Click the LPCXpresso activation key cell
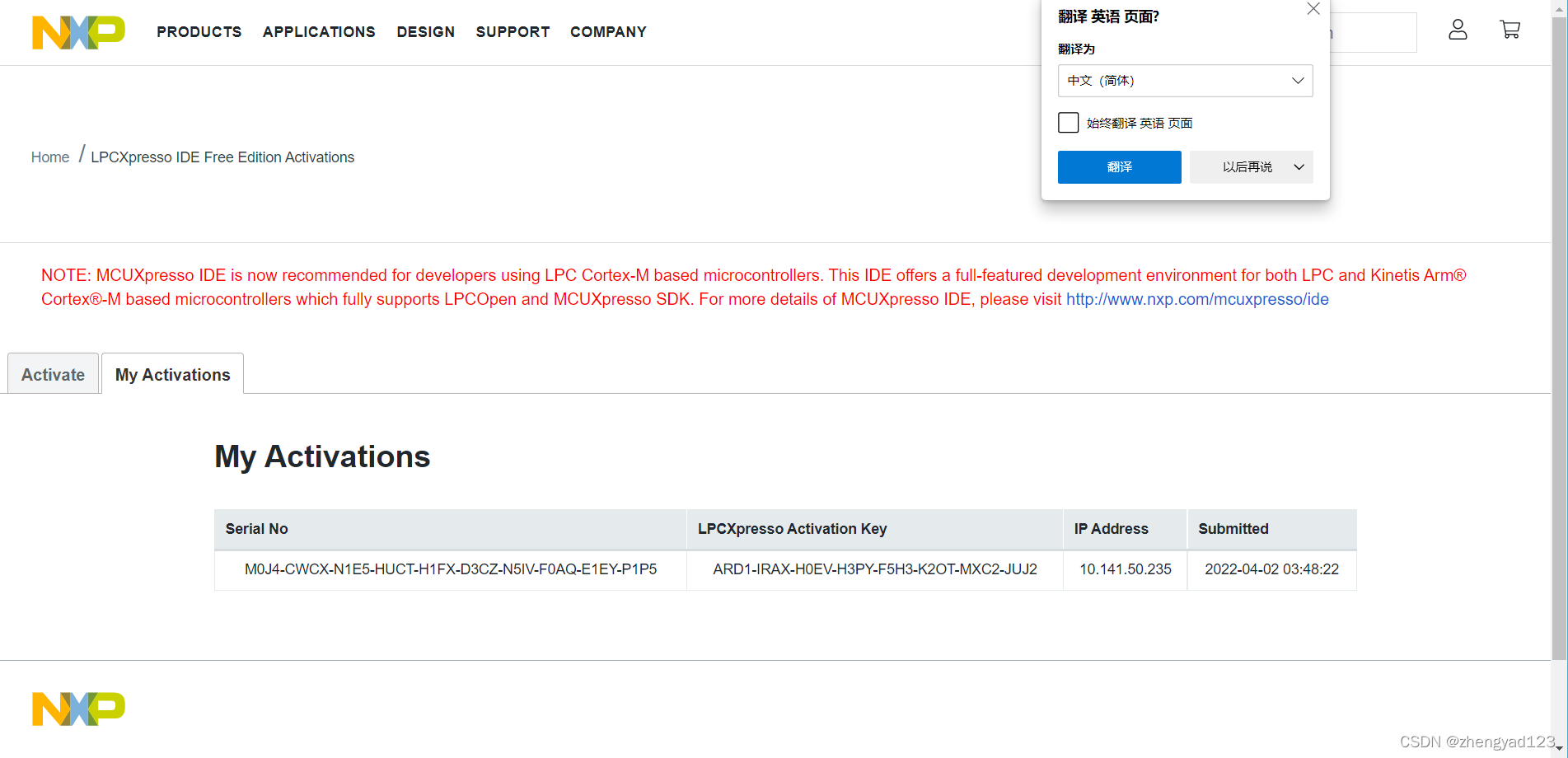Image resolution: width=1568 pixels, height=758 pixels. click(874, 569)
